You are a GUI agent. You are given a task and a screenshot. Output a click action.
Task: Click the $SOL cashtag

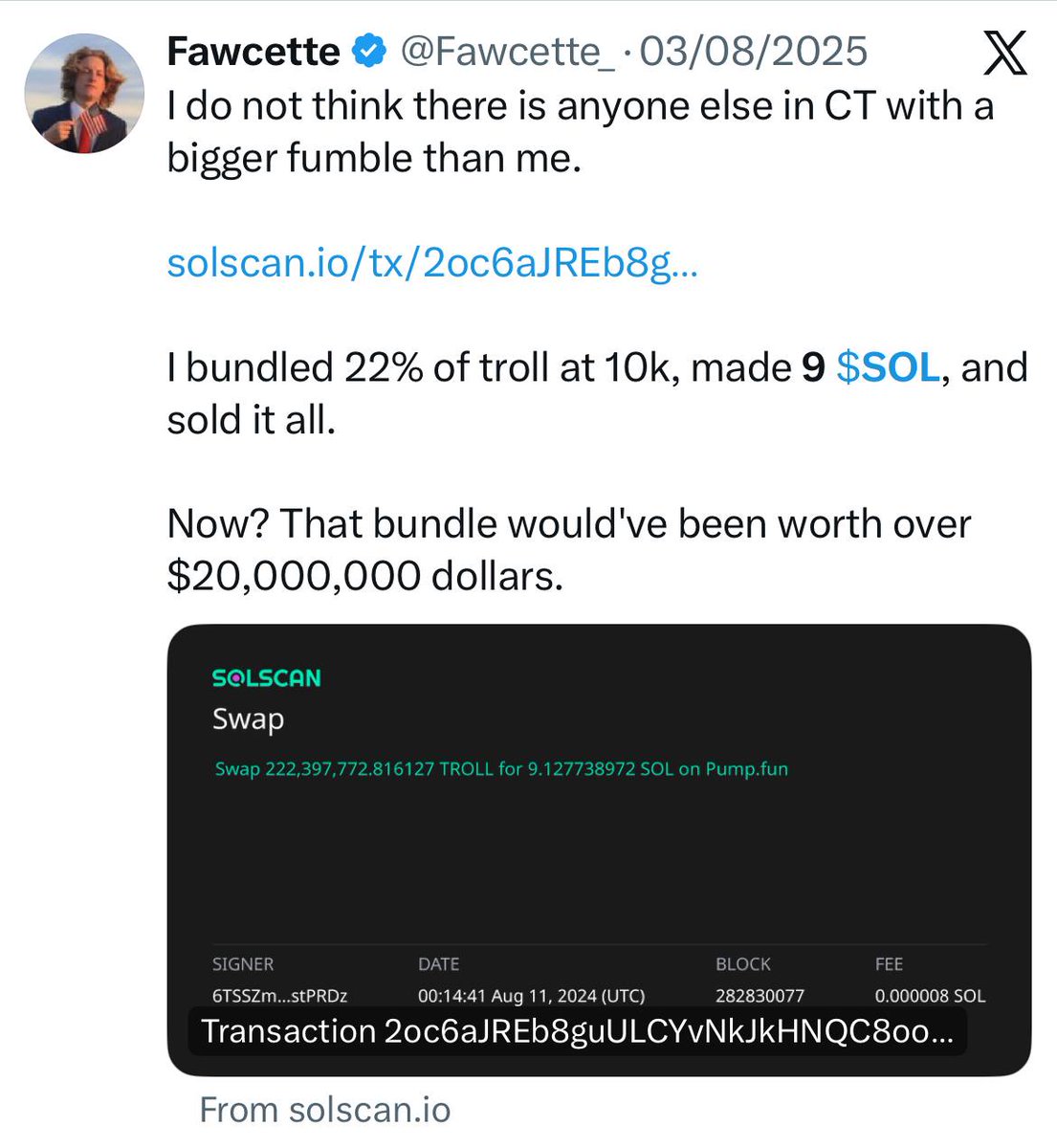888,368
